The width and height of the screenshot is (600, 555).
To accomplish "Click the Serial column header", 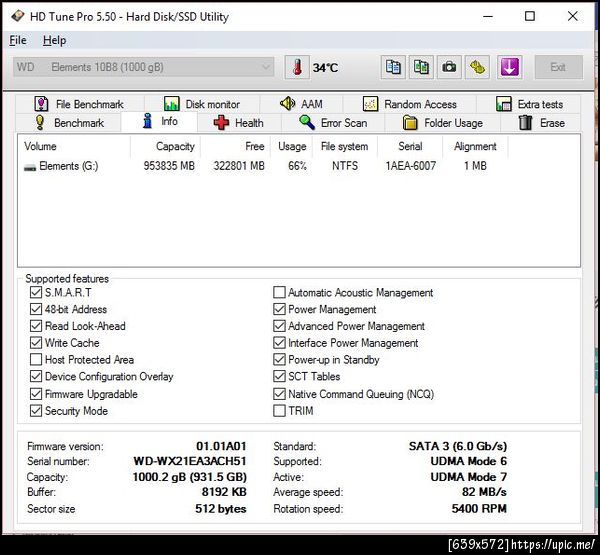I will click(410, 146).
